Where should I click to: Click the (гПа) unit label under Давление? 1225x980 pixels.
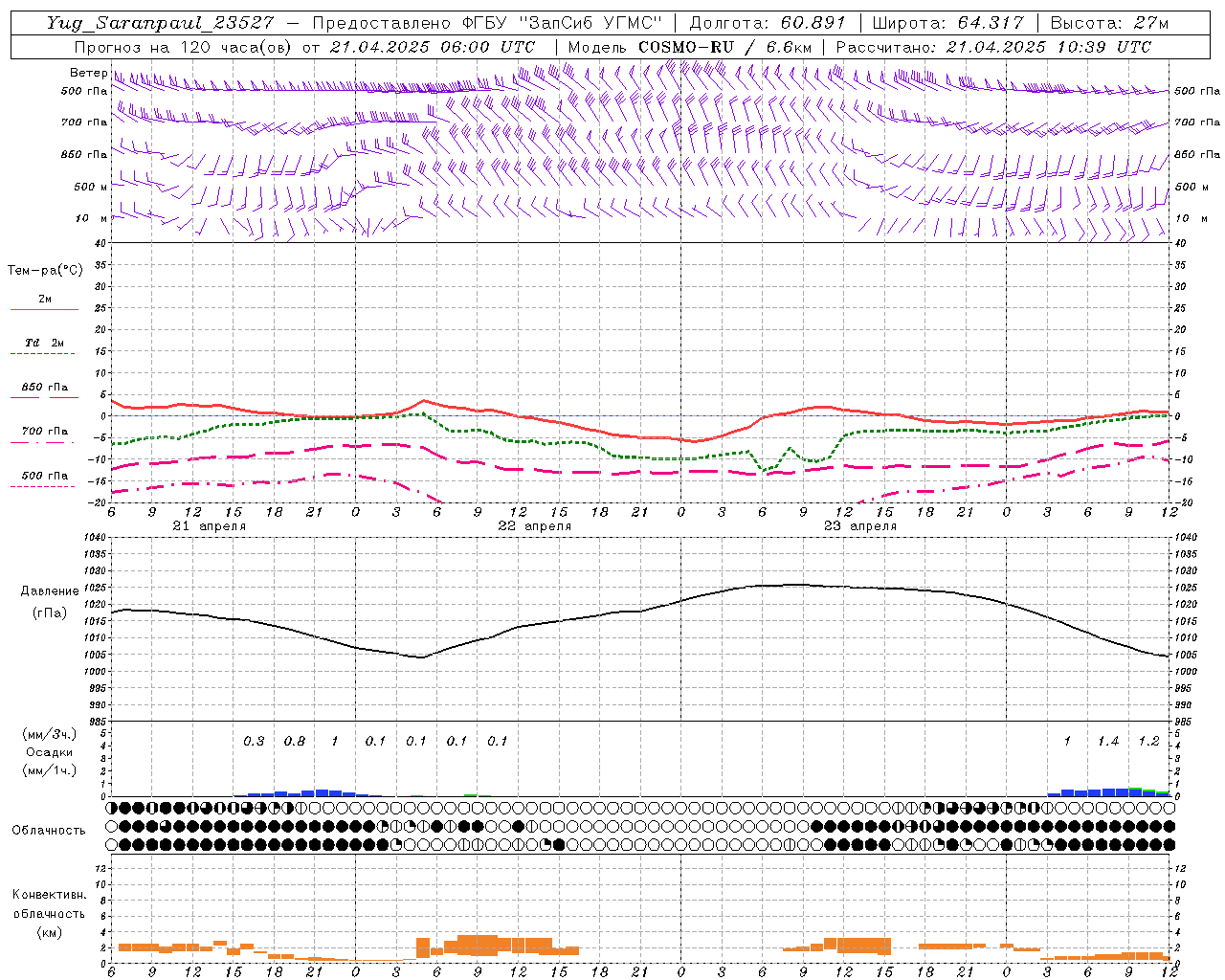pos(49,612)
